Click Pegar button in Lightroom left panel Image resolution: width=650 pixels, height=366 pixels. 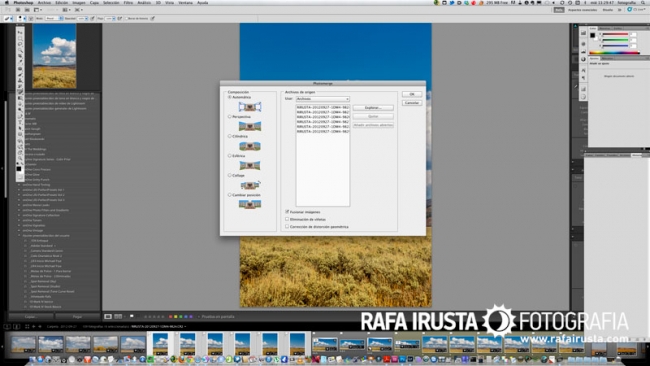pos(78,316)
